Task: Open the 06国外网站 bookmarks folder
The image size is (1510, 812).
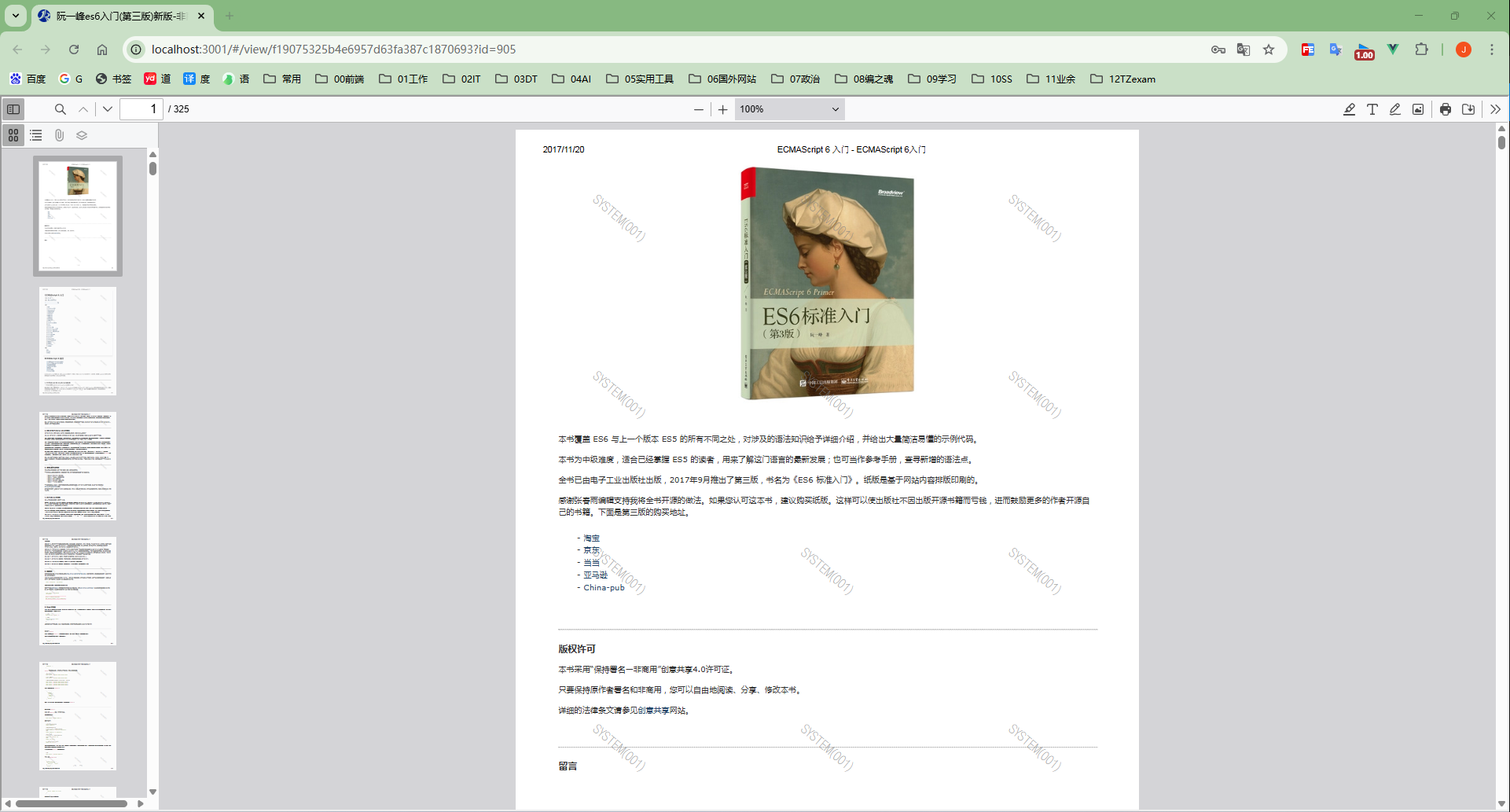Action: [x=722, y=79]
